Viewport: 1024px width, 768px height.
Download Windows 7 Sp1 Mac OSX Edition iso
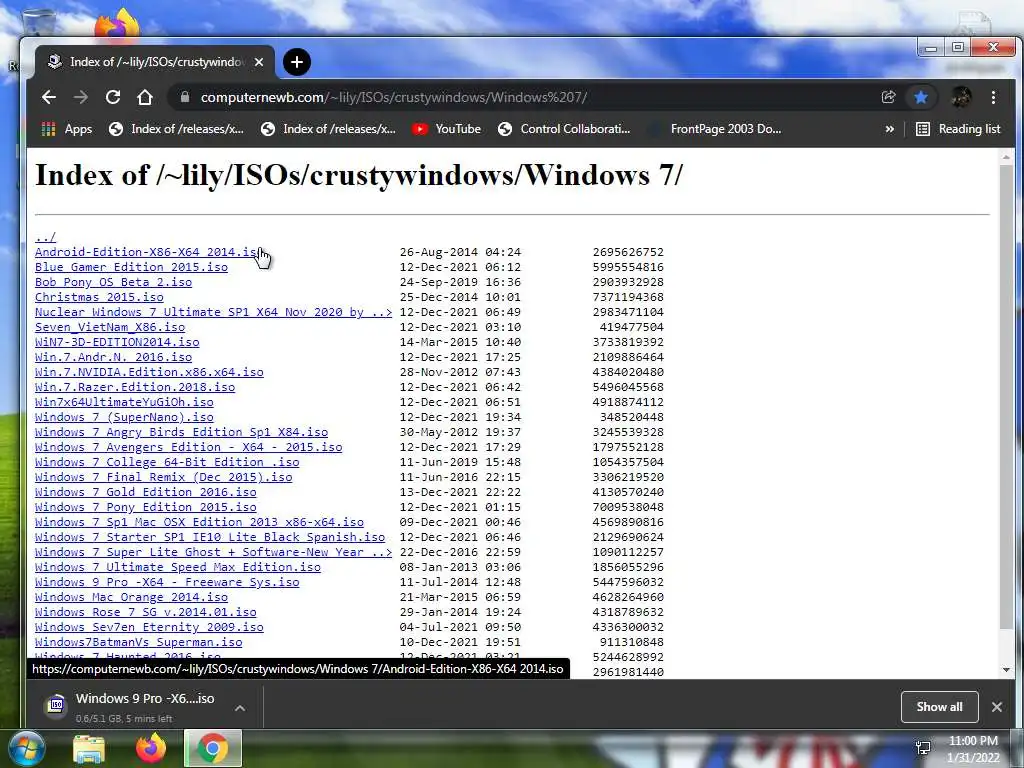(199, 522)
